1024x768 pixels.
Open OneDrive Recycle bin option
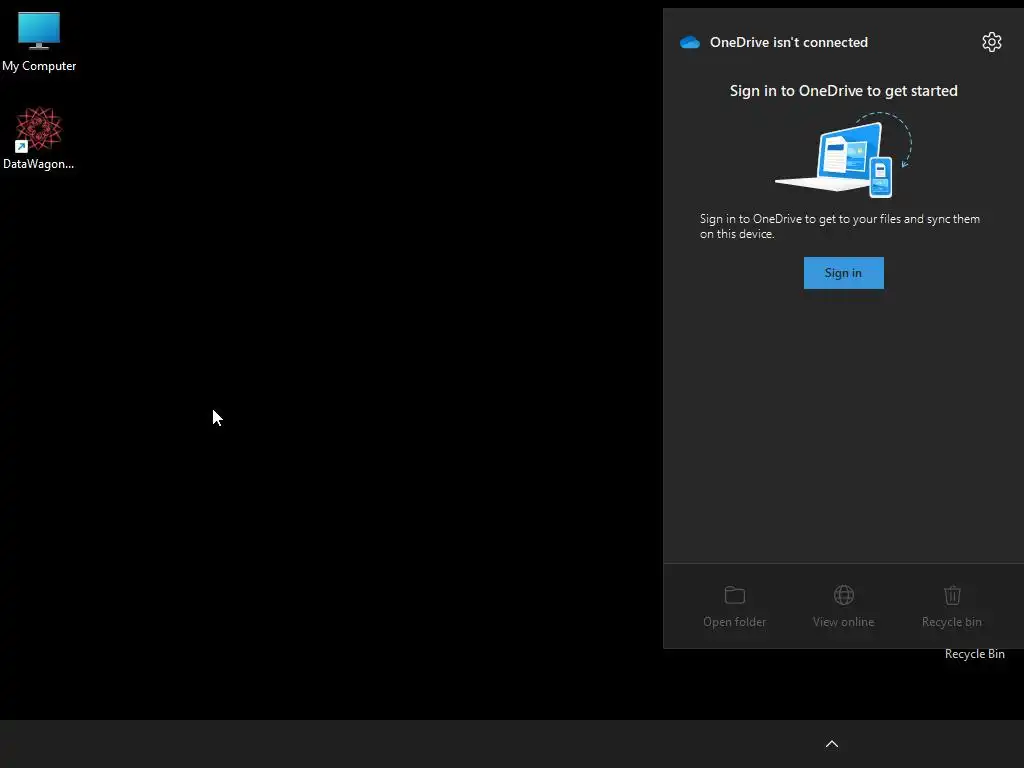point(952,607)
